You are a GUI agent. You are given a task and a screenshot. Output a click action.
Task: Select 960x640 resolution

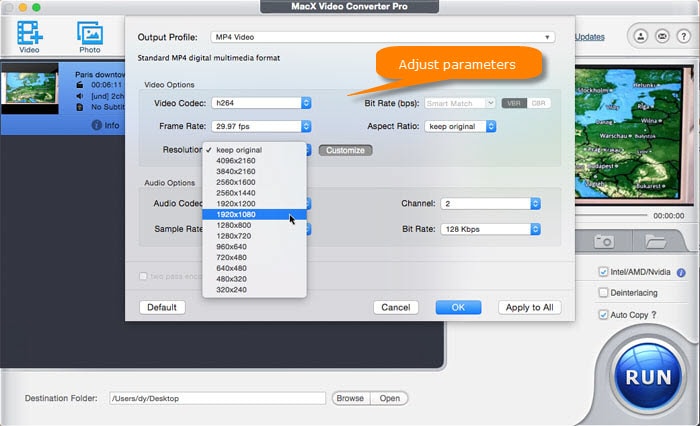(254, 246)
